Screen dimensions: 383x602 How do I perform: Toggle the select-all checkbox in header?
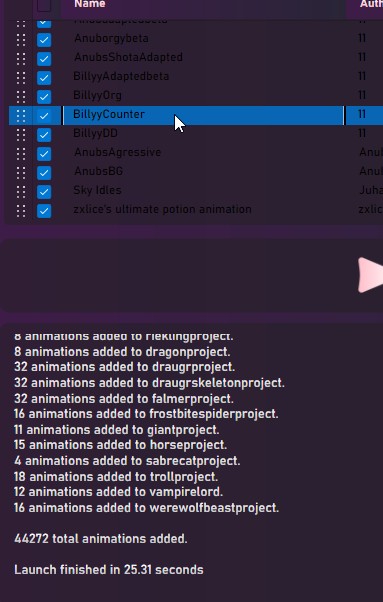[44, 5]
